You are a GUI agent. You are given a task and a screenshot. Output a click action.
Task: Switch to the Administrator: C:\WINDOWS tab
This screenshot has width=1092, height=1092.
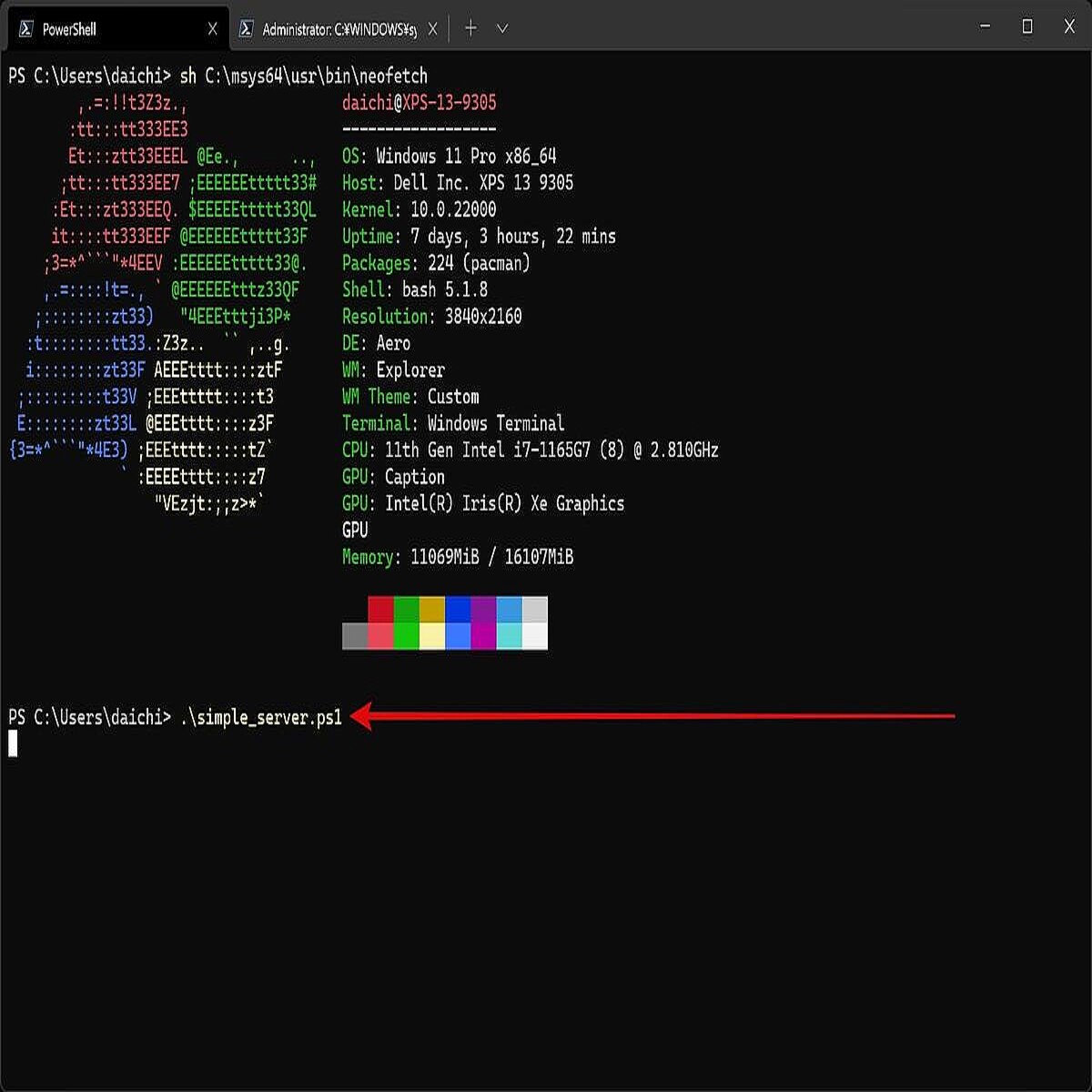click(337, 28)
